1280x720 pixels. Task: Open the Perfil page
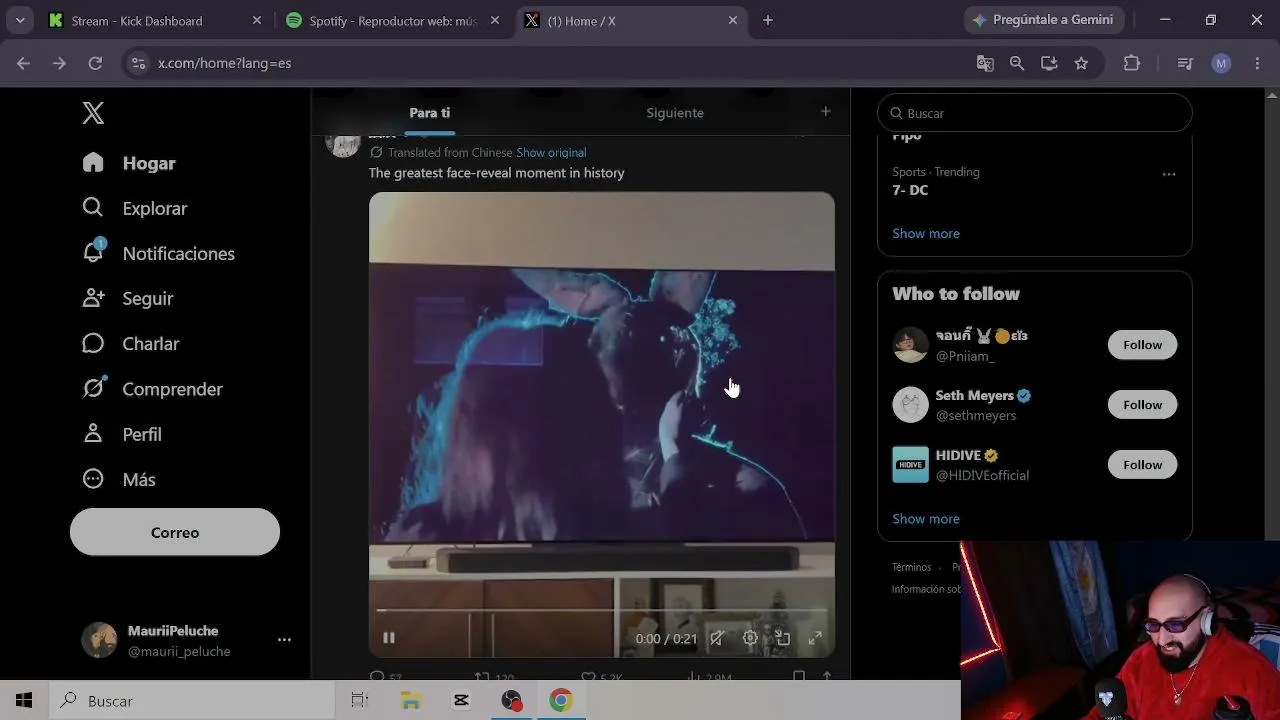pyautogui.click(x=122, y=434)
